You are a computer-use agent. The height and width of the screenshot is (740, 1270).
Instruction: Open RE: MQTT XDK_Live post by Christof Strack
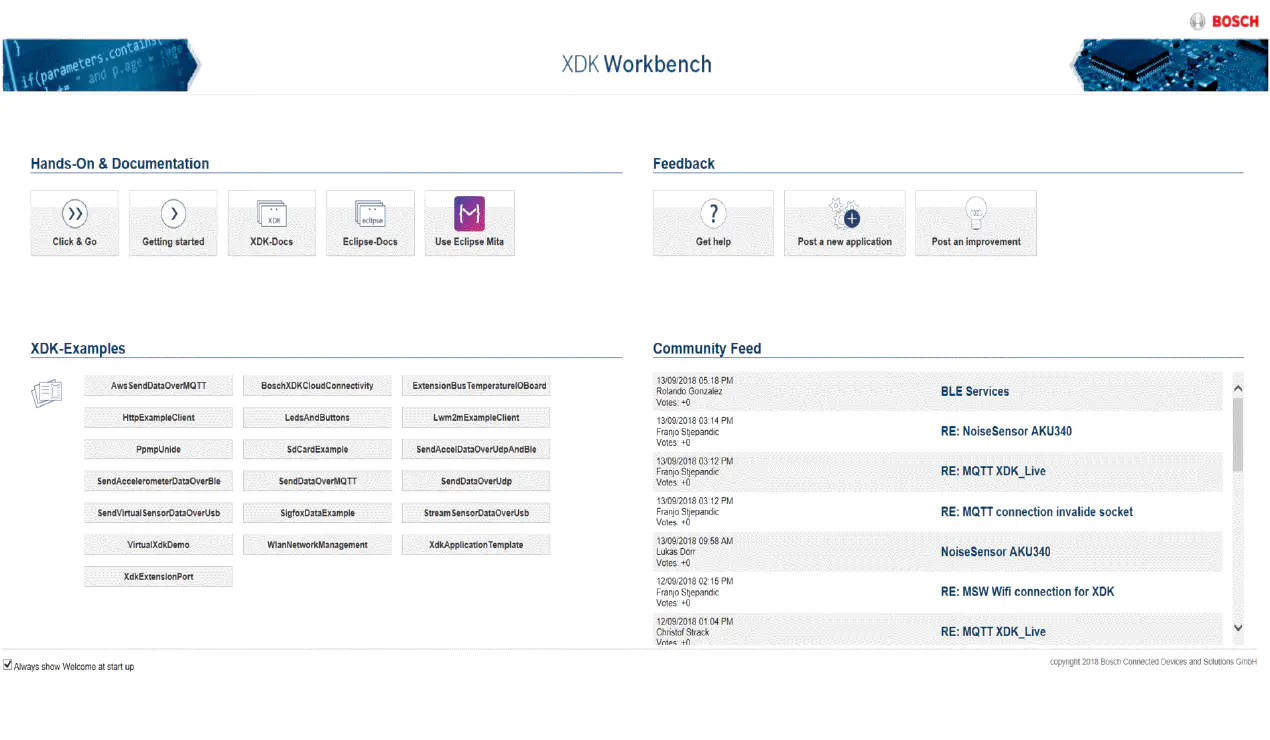pyautogui.click(x=993, y=632)
